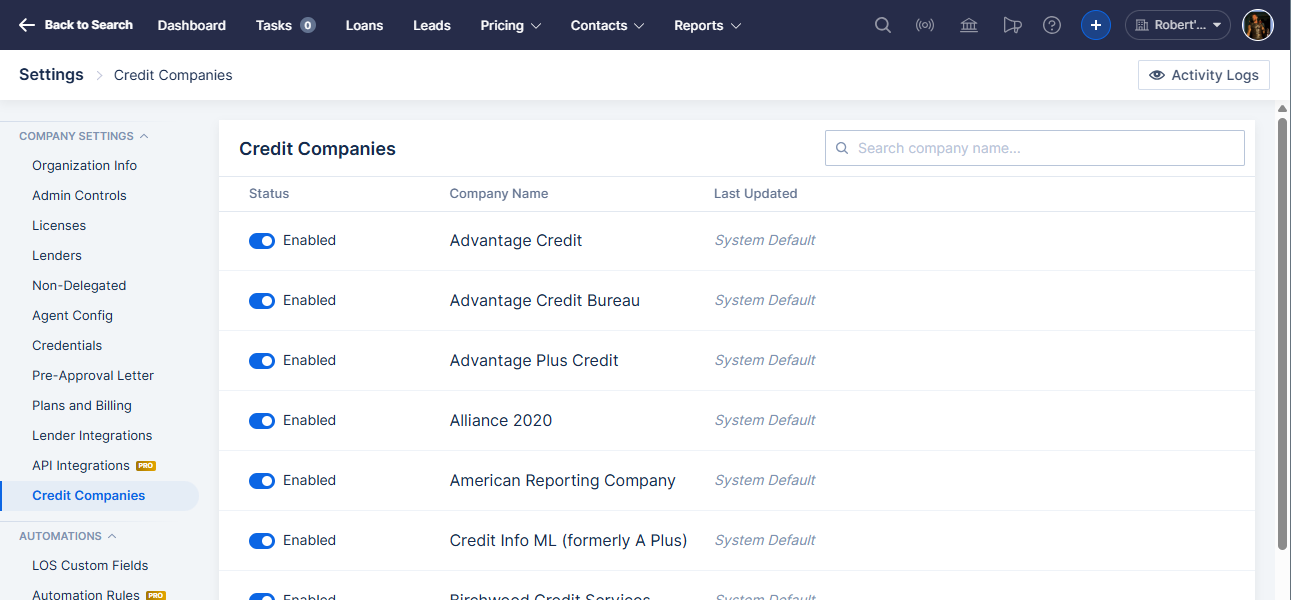
Task: Open the bank building icon in top bar
Action: 968,25
